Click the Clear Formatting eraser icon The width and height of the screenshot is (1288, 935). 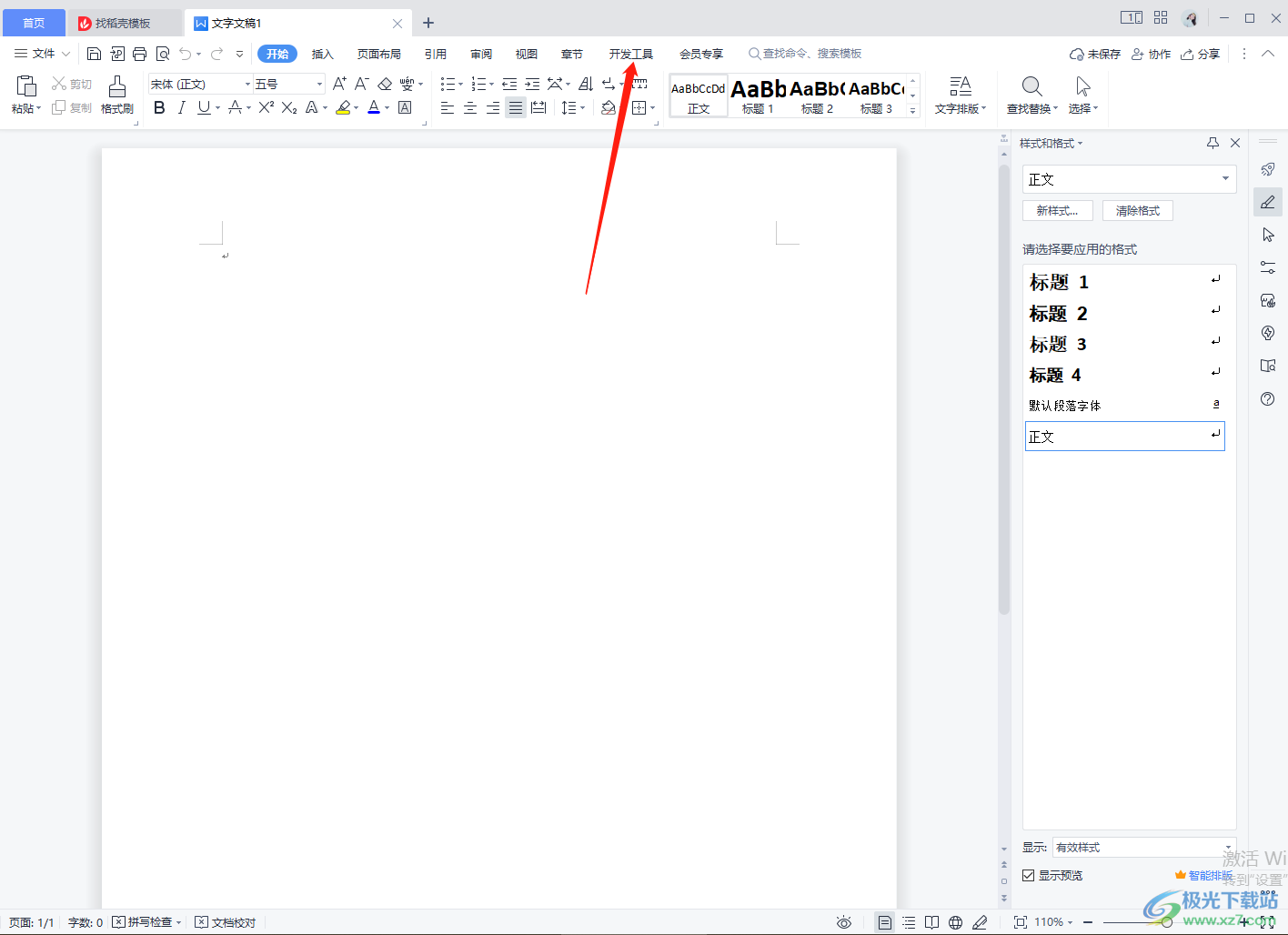tap(385, 84)
